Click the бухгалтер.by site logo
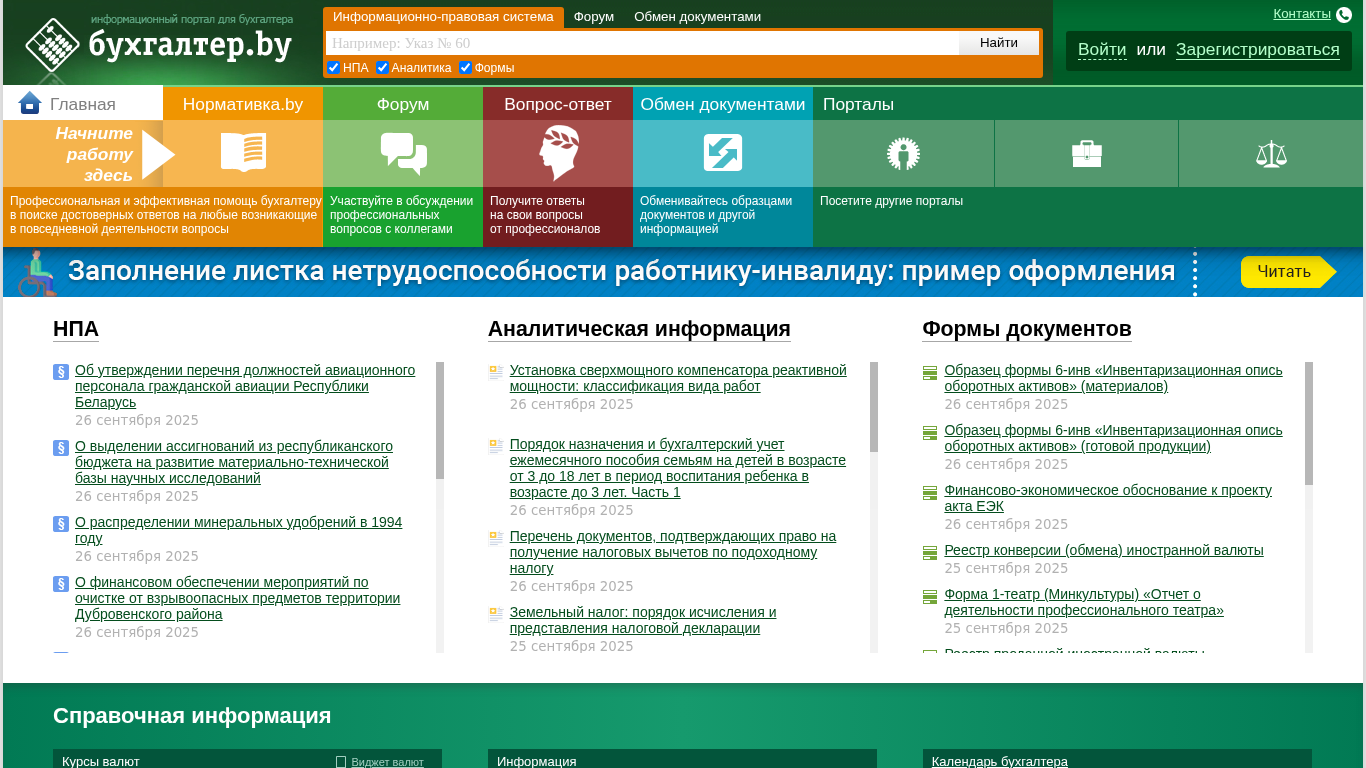This screenshot has height=768, width=1366. [x=160, y=46]
